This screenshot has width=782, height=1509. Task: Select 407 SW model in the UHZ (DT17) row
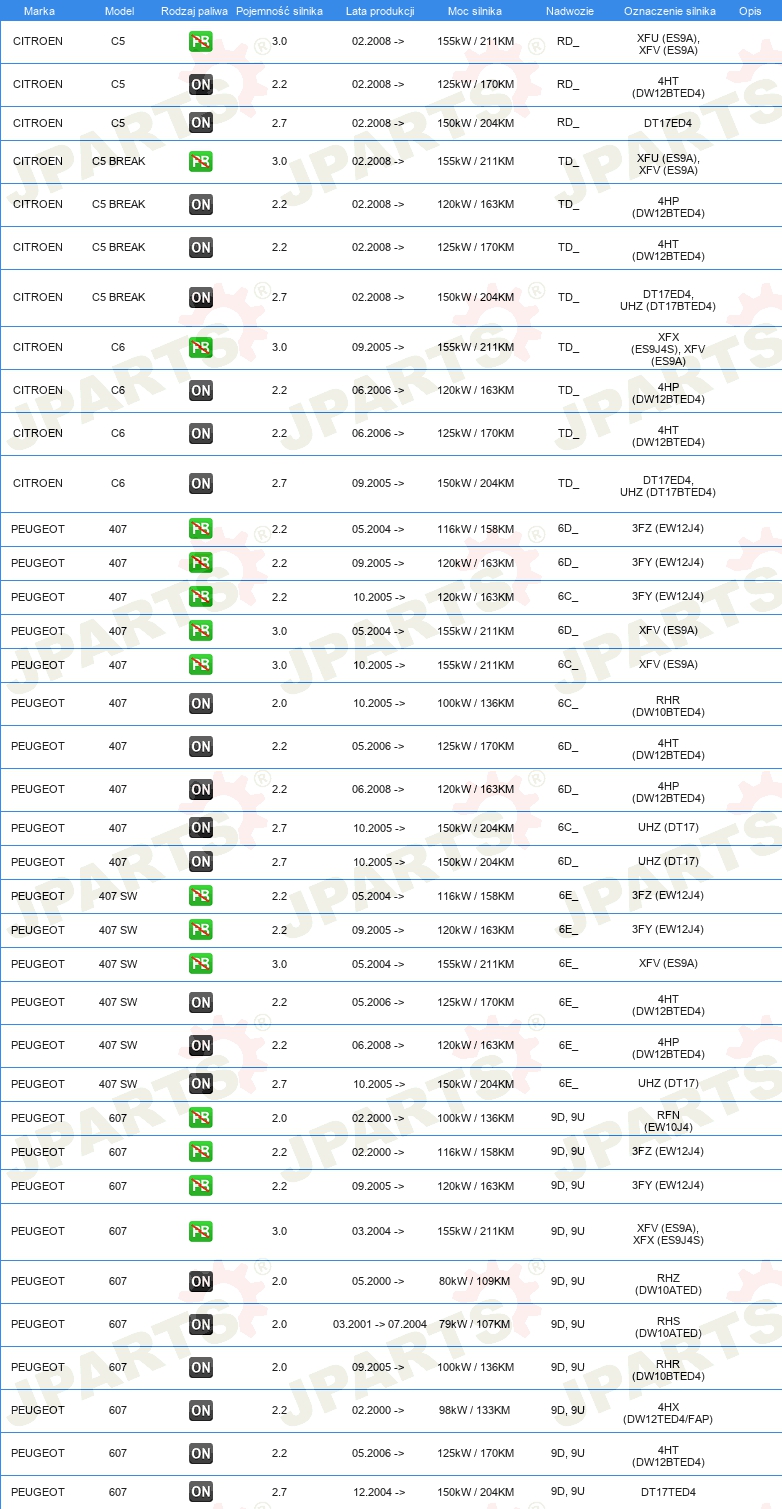click(118, 1084)
